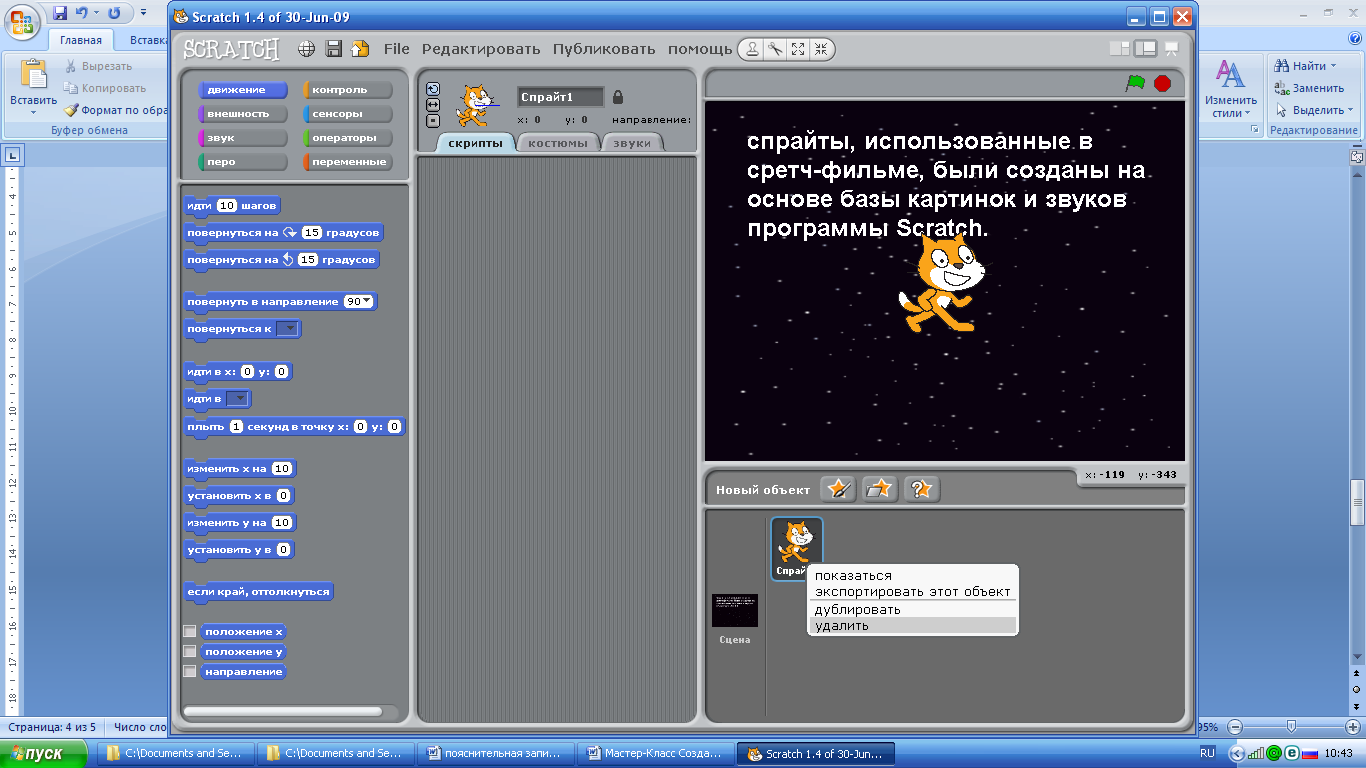Switch to the костюмы tab
Image resolution: width=1366 pixels, height=768 pixels.
click(558, 143)
